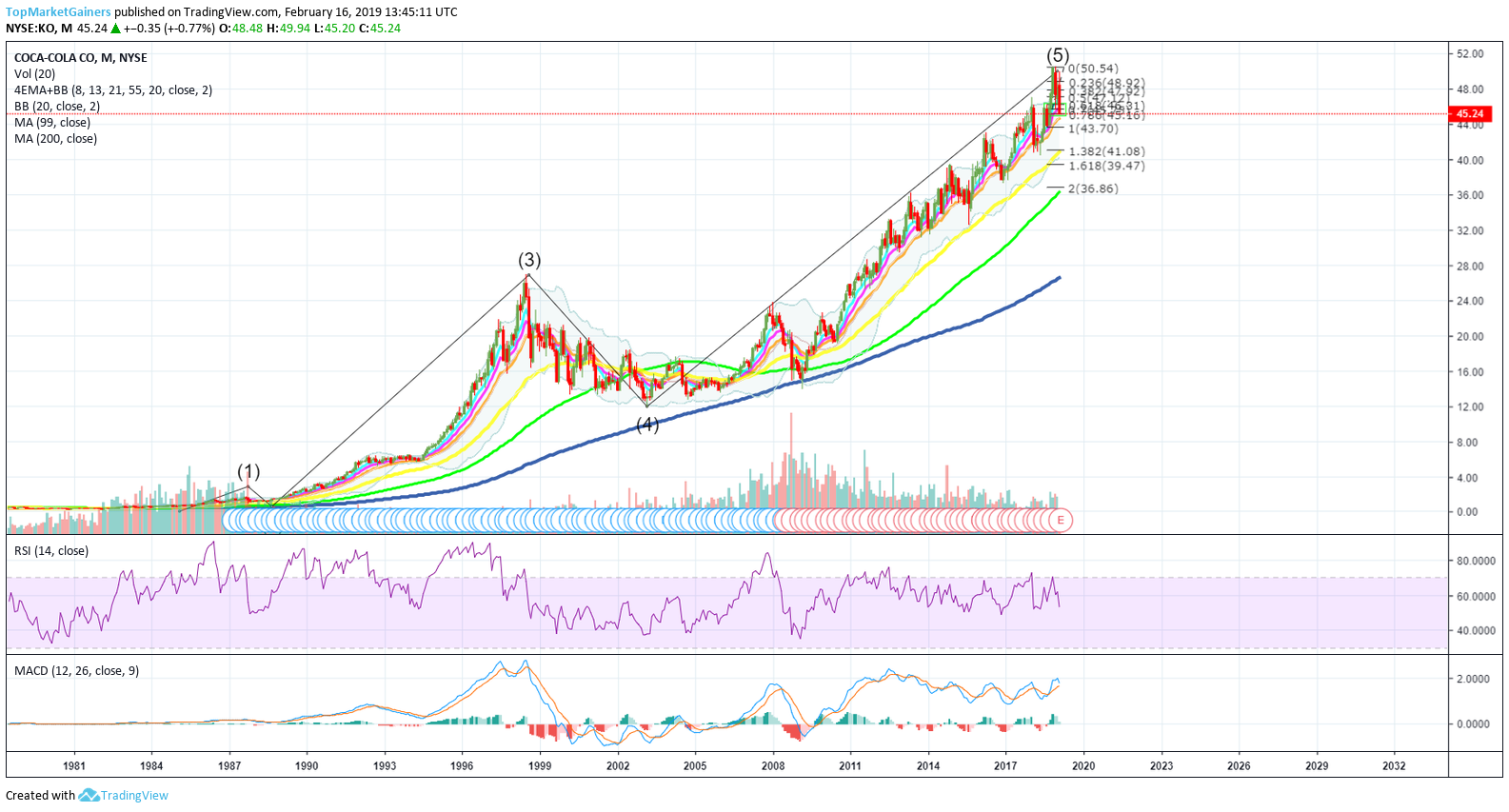Click the 1(43.70) Fibonacci level label
Image resolution: width=1509 pixels, height=812 pixels.
[x=1093, y=129]
